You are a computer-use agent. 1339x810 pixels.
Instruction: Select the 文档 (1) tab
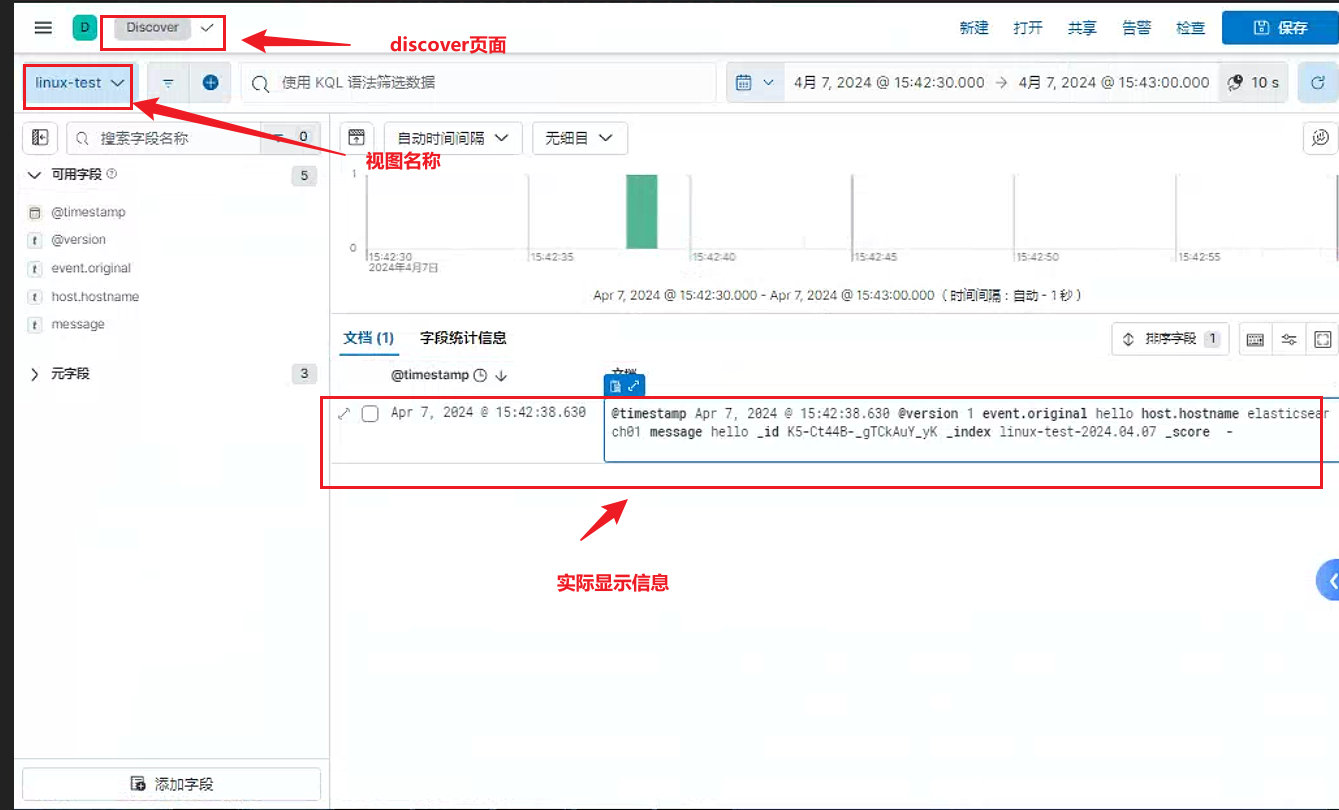point(369,338)
